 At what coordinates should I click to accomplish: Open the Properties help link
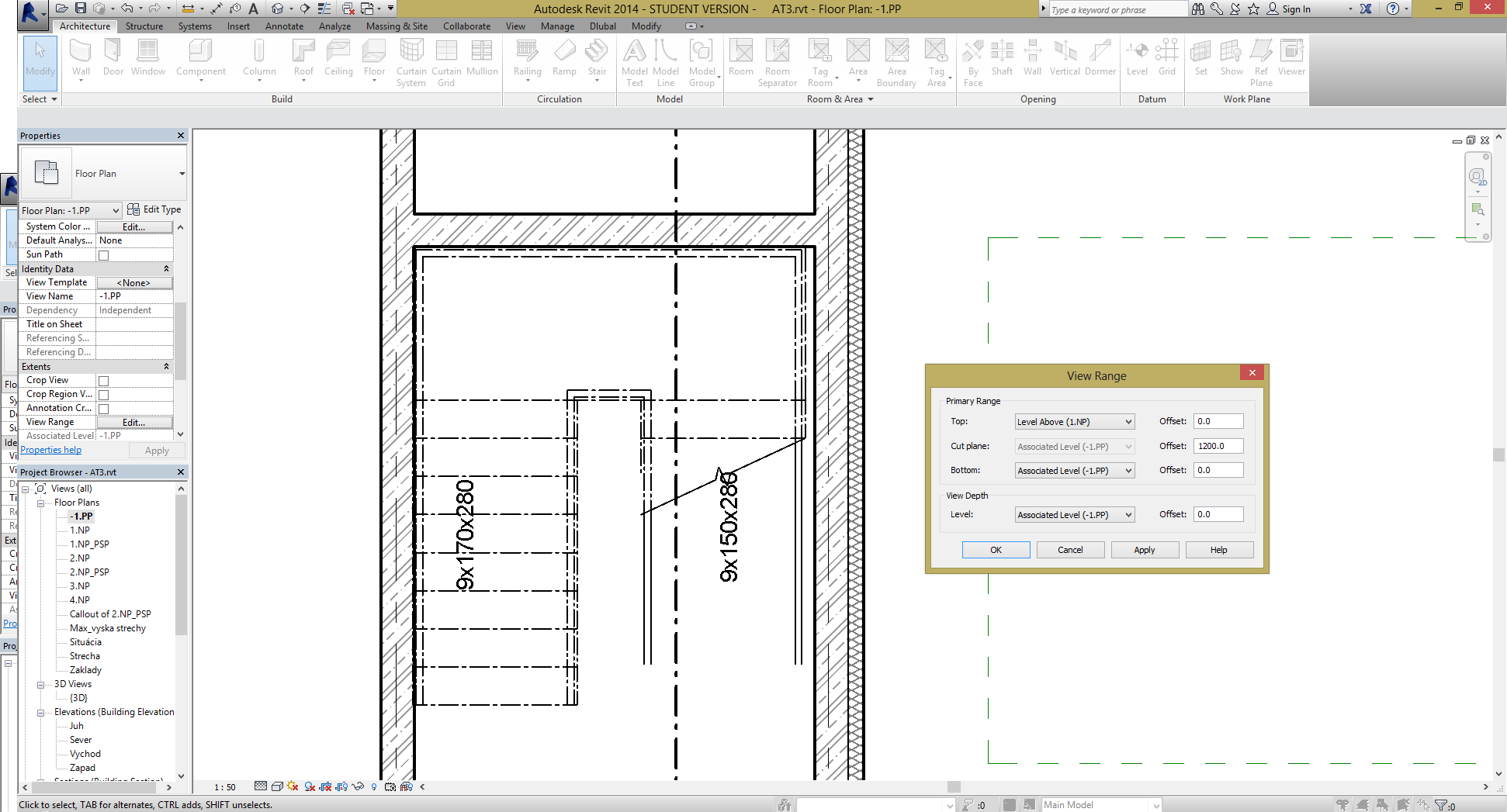tap(50, 450)
